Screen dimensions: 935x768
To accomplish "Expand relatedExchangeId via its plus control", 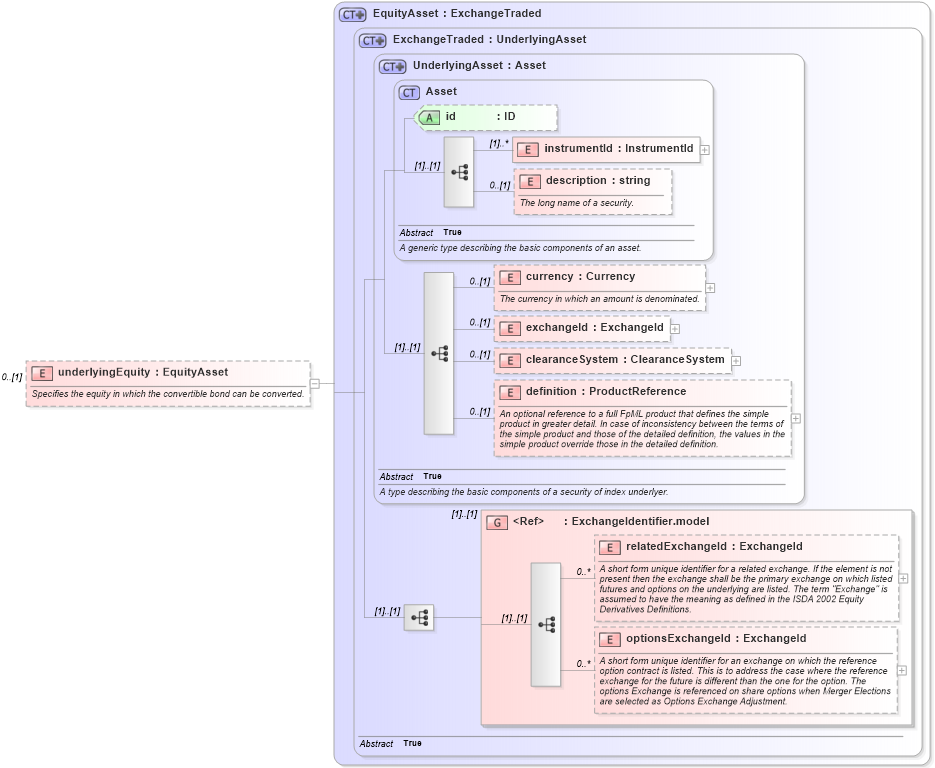I will (x=903, y=578).
